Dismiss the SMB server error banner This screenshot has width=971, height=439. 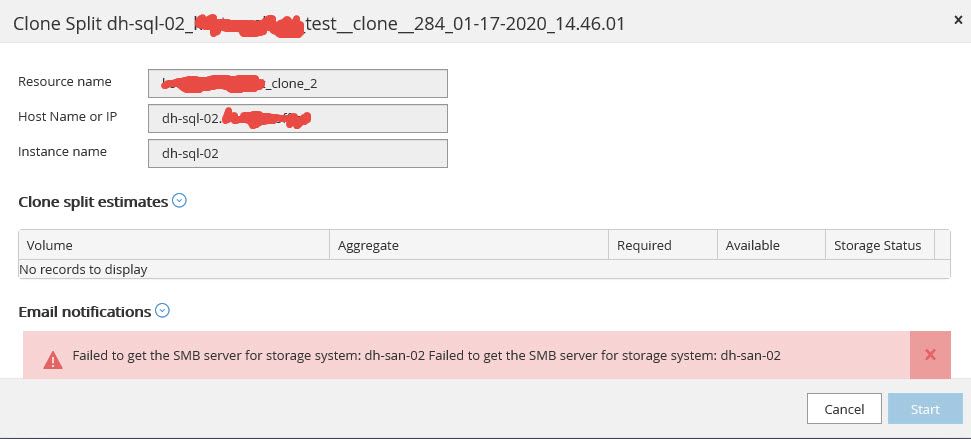930,355
